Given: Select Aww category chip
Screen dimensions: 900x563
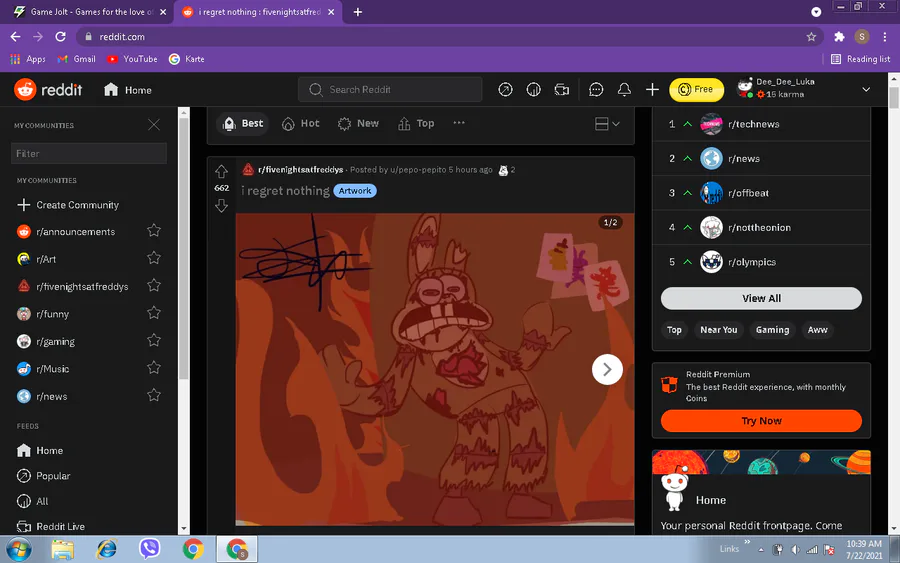Looking at the screenshot, I should click(x=817, y=330).
